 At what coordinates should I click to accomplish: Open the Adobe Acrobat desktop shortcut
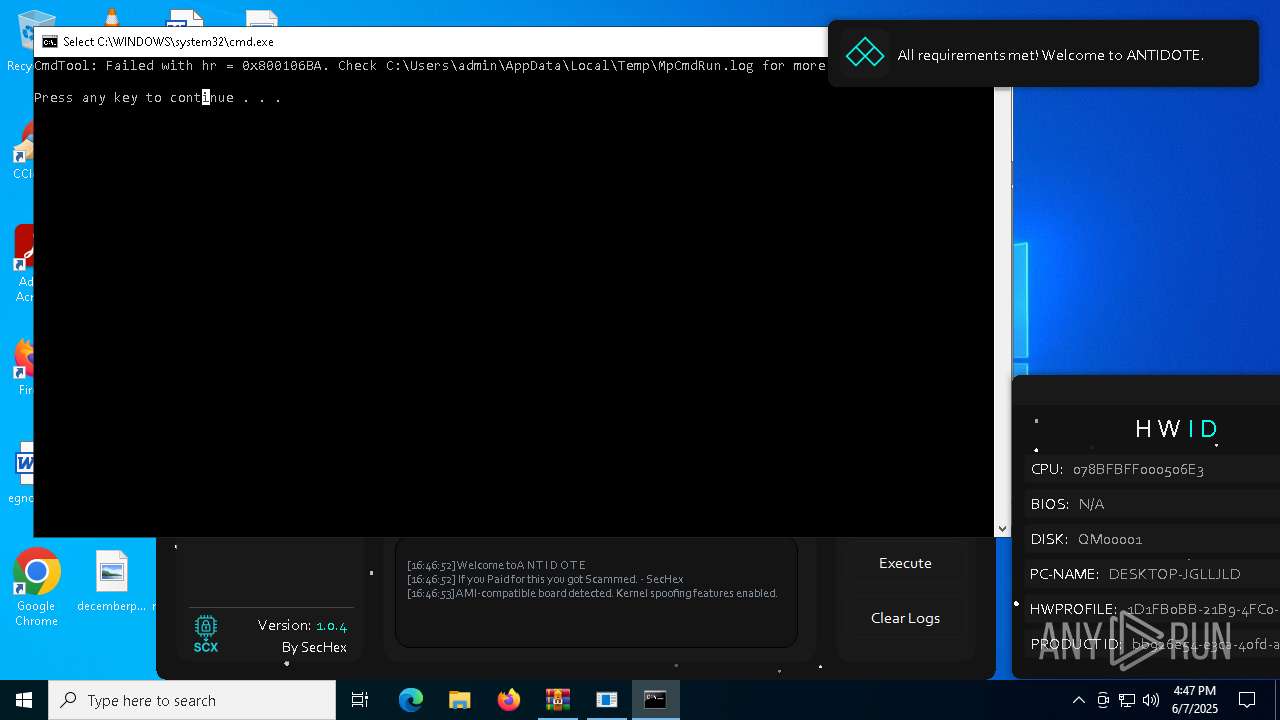(24, 262)
